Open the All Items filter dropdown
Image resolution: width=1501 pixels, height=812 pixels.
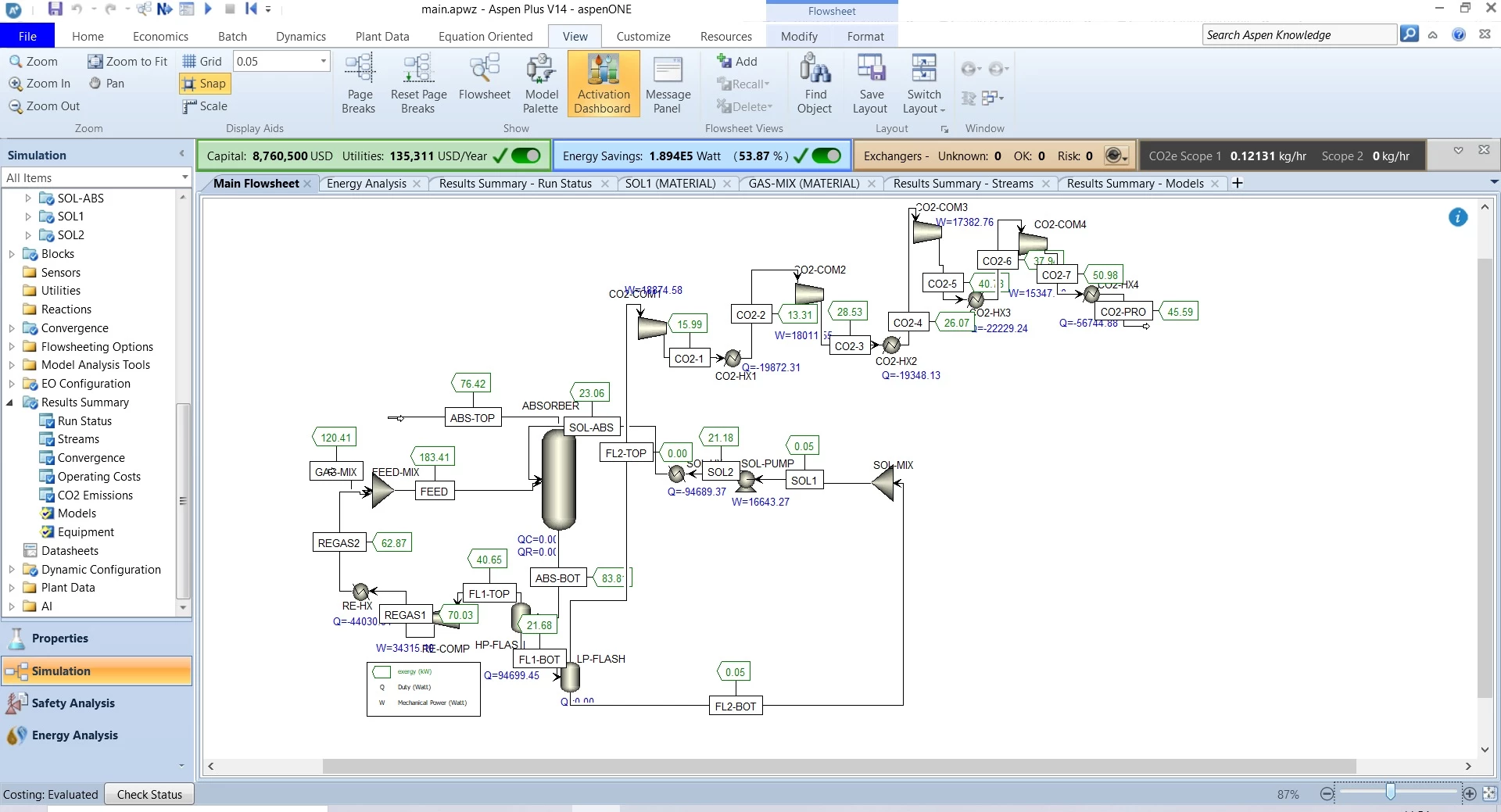(x=184, y=177)
